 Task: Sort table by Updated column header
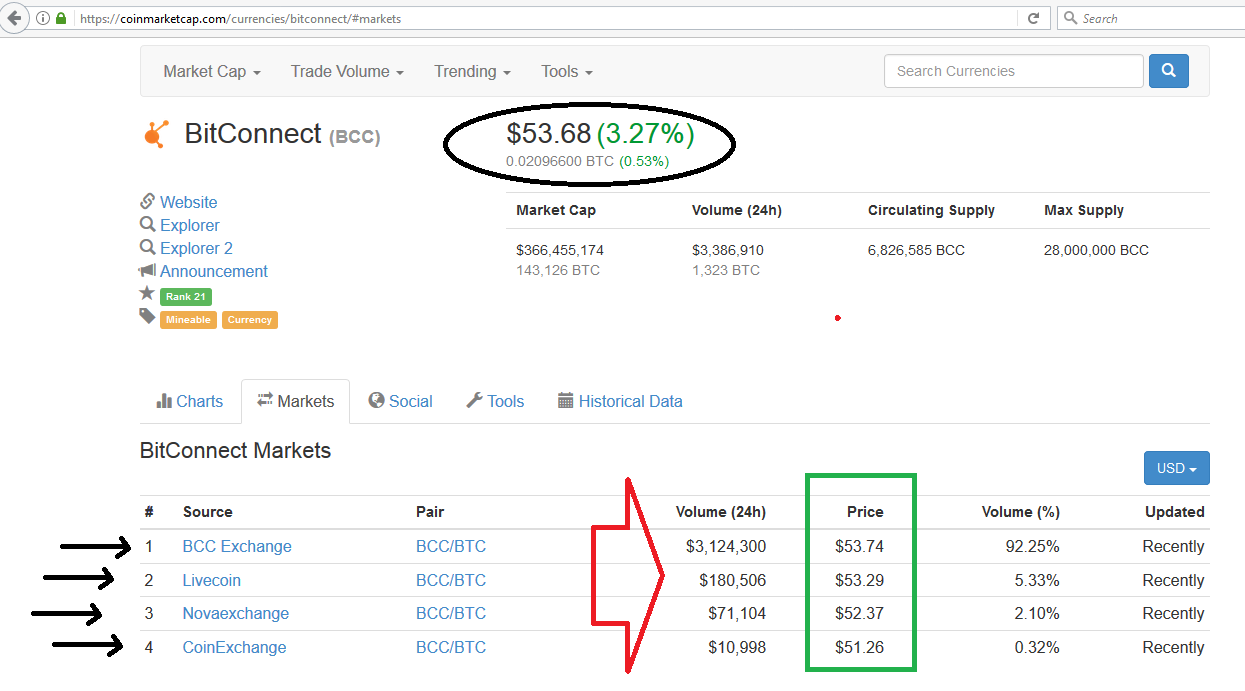pyautogui.click(x=1175, y=511)
